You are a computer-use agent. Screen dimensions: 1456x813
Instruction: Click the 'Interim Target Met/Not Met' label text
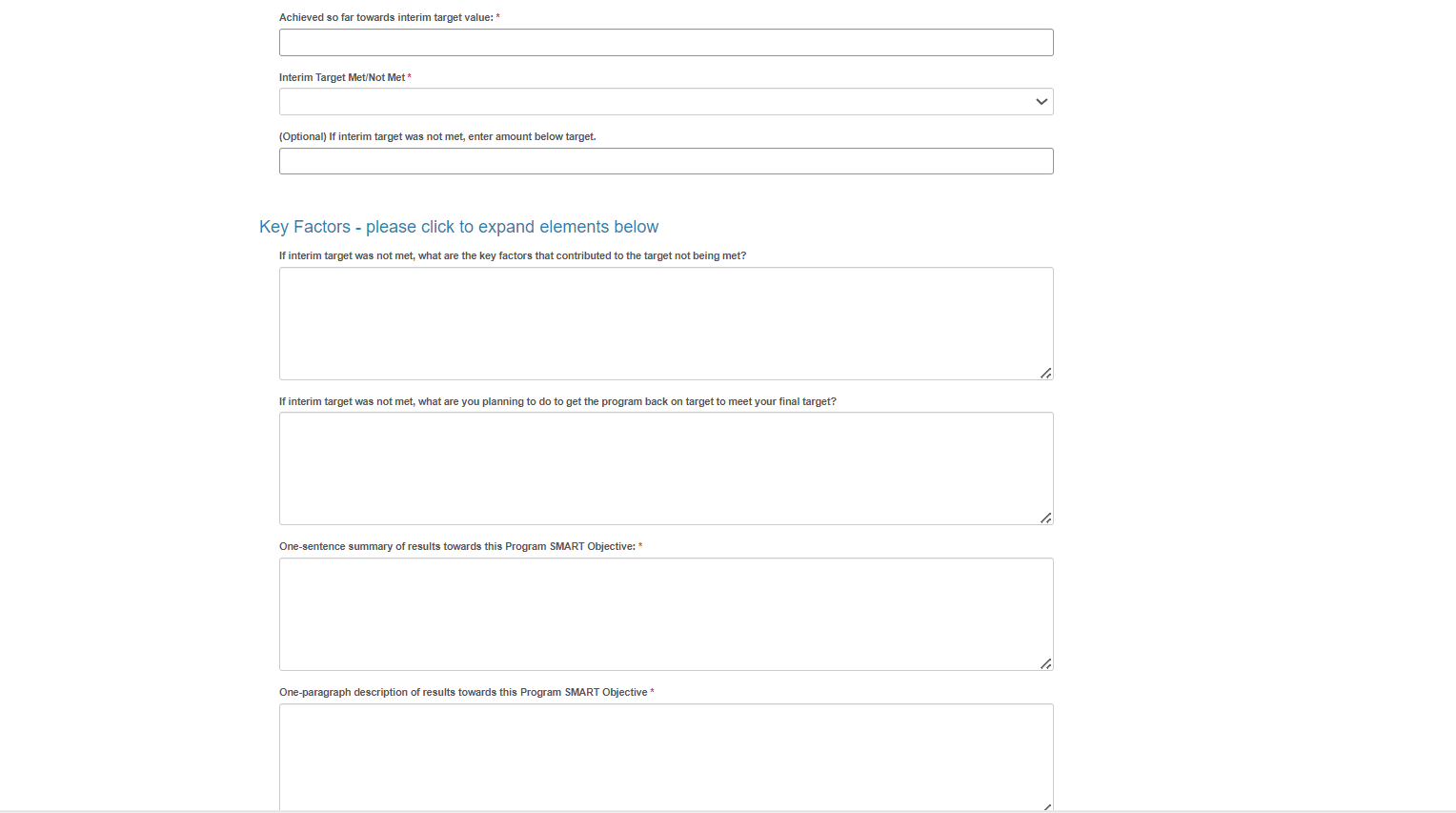[x=342, y=78]
